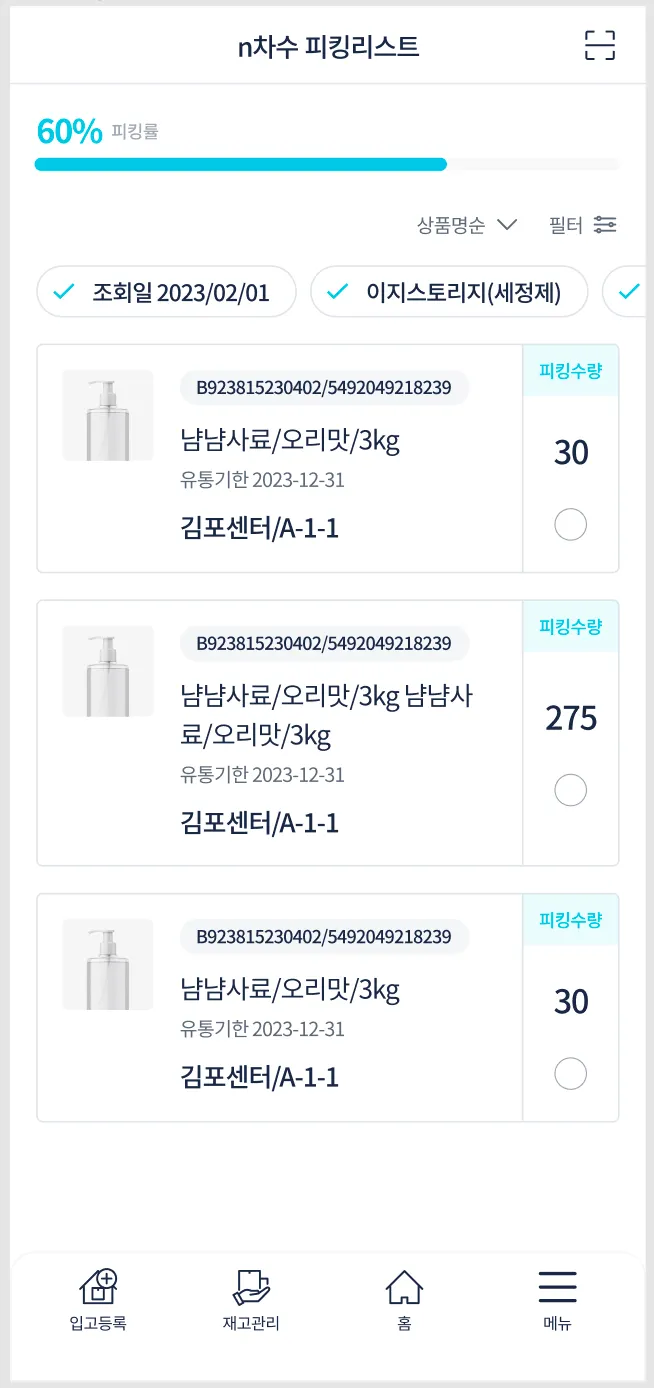Open 입고등록 warehouse receiving icon
Image resolution: width=654 pixels, height=1388 pixels.
coord(98,1287)
